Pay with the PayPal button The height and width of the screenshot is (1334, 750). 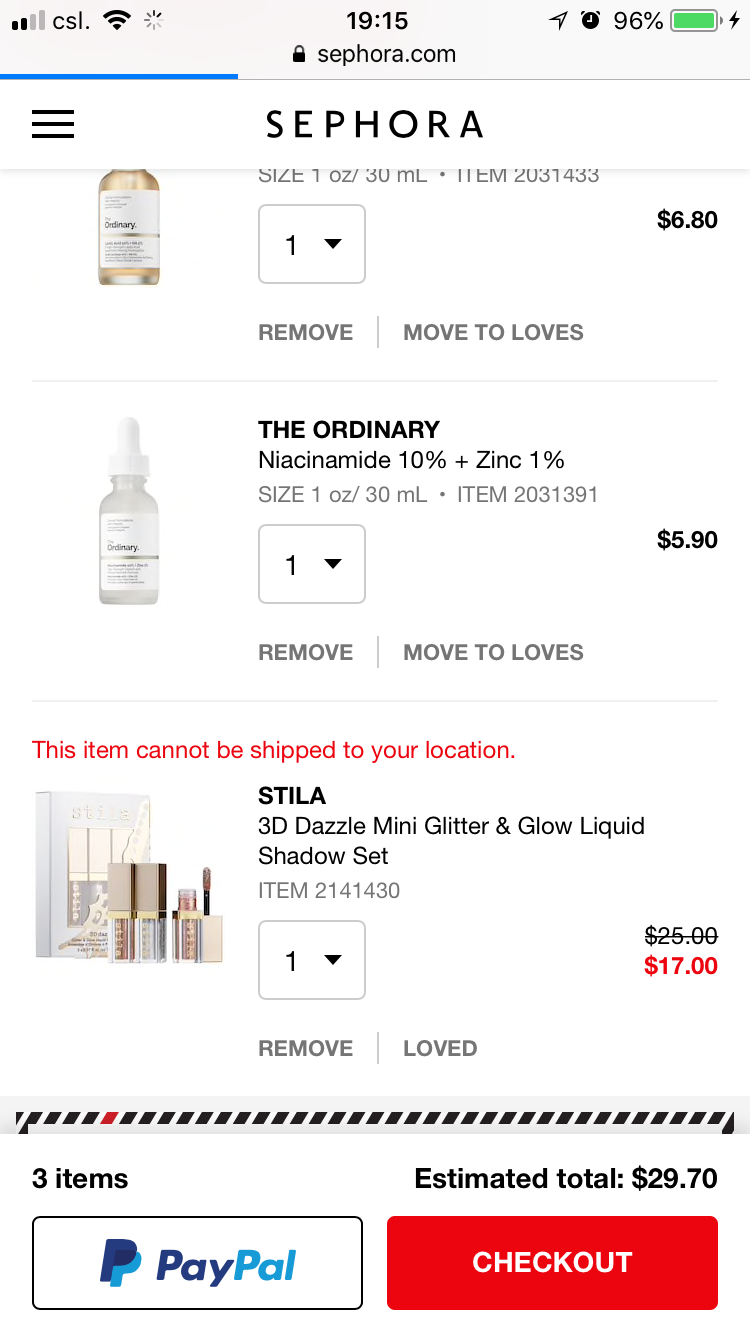tap(197, 1263)
